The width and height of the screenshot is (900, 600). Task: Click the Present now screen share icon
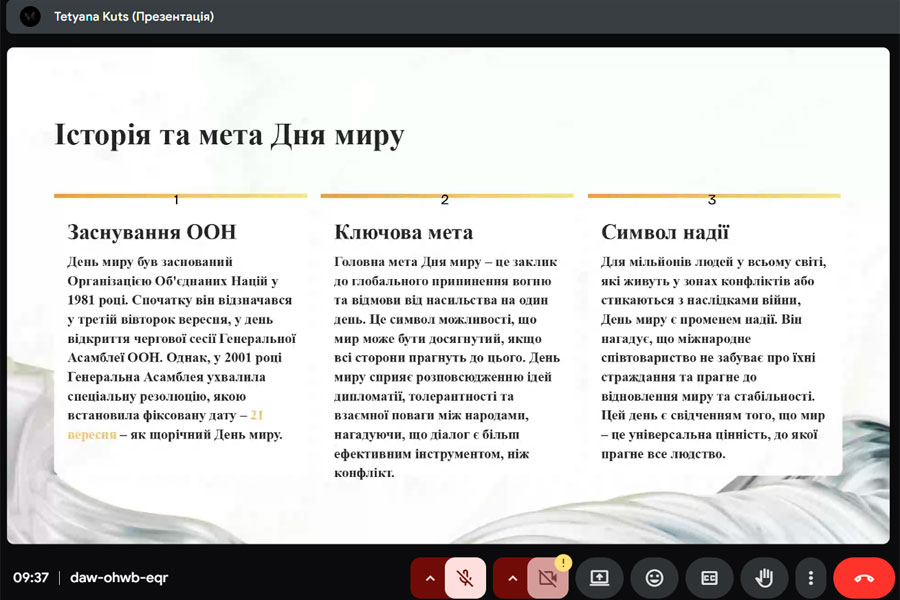pos(600,578)
